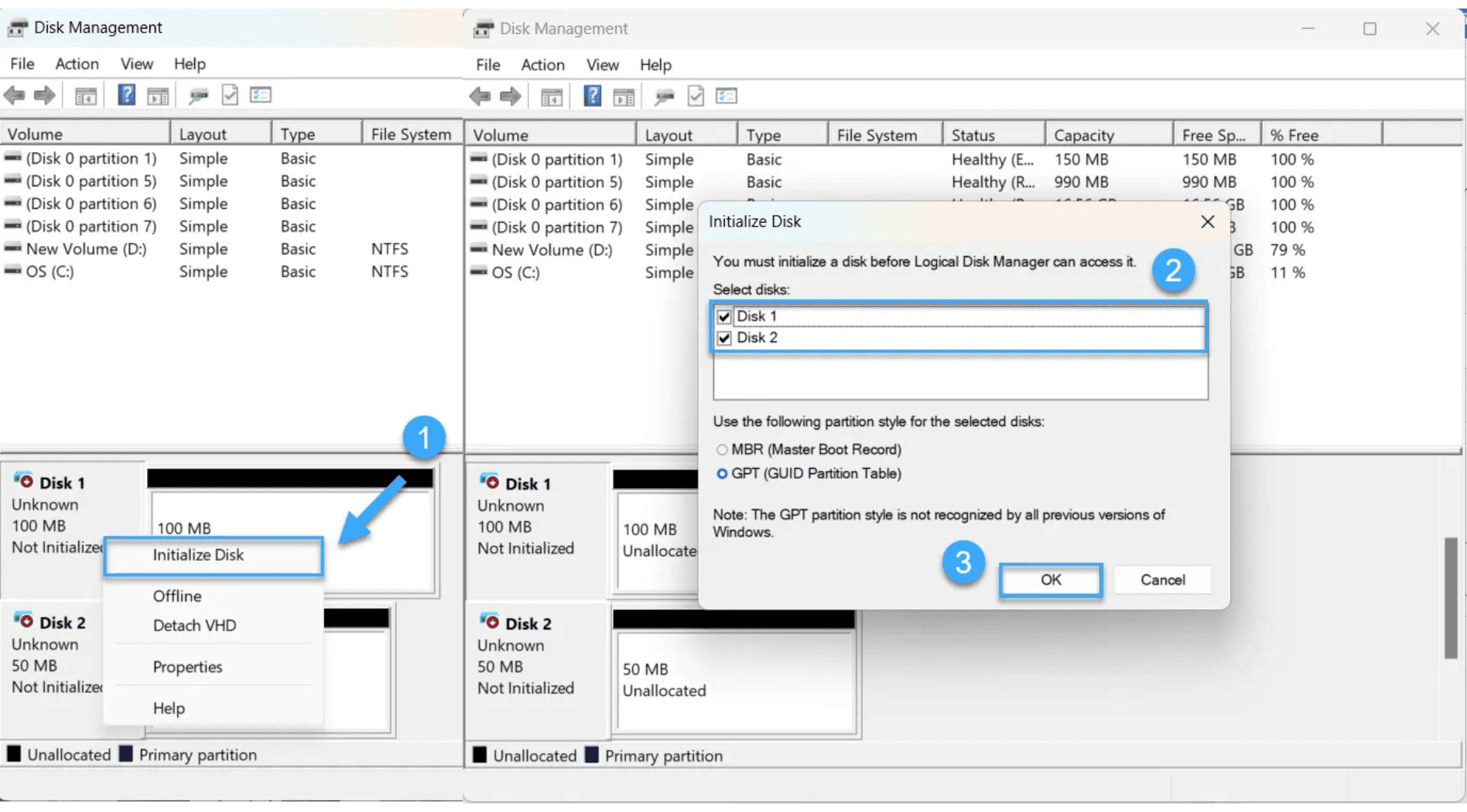Close the Initialize Disk dialog with X

1207,222
